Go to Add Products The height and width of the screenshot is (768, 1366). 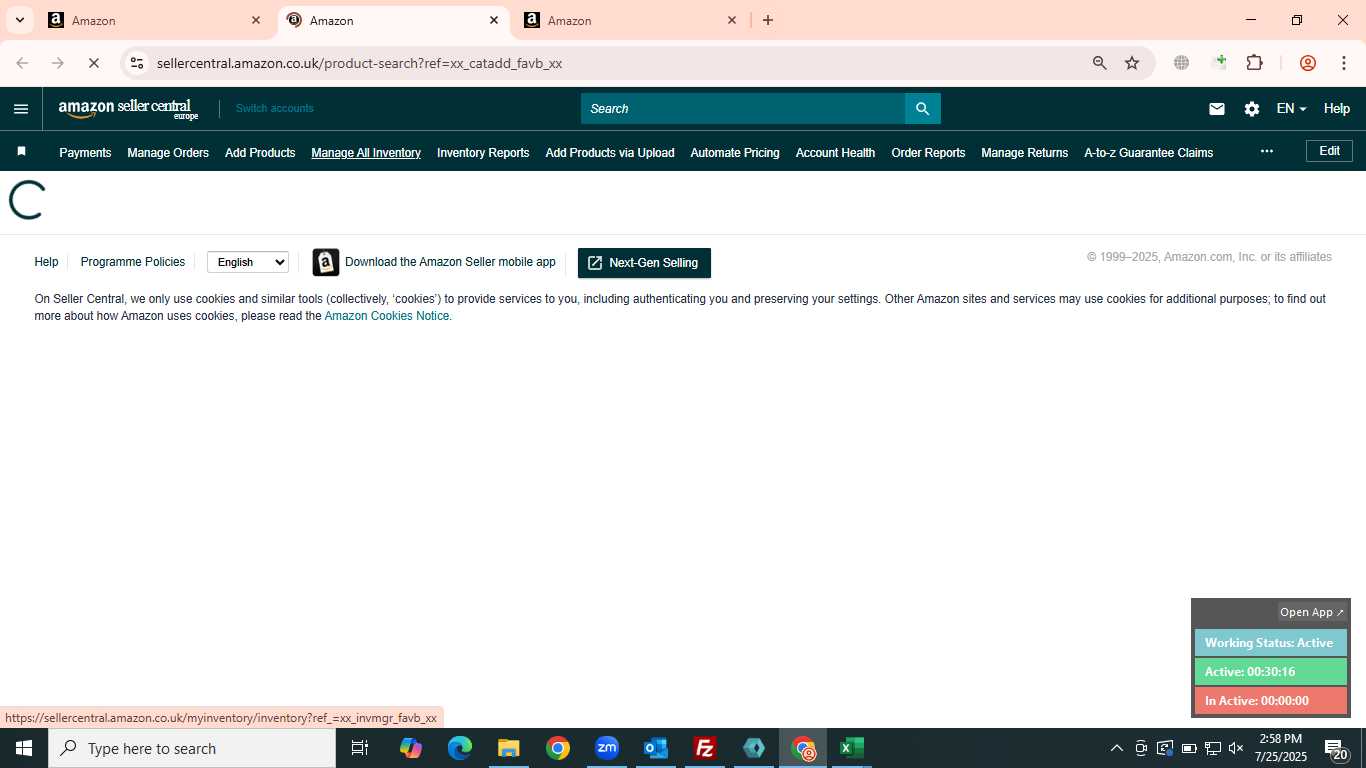tap(260, 152)
